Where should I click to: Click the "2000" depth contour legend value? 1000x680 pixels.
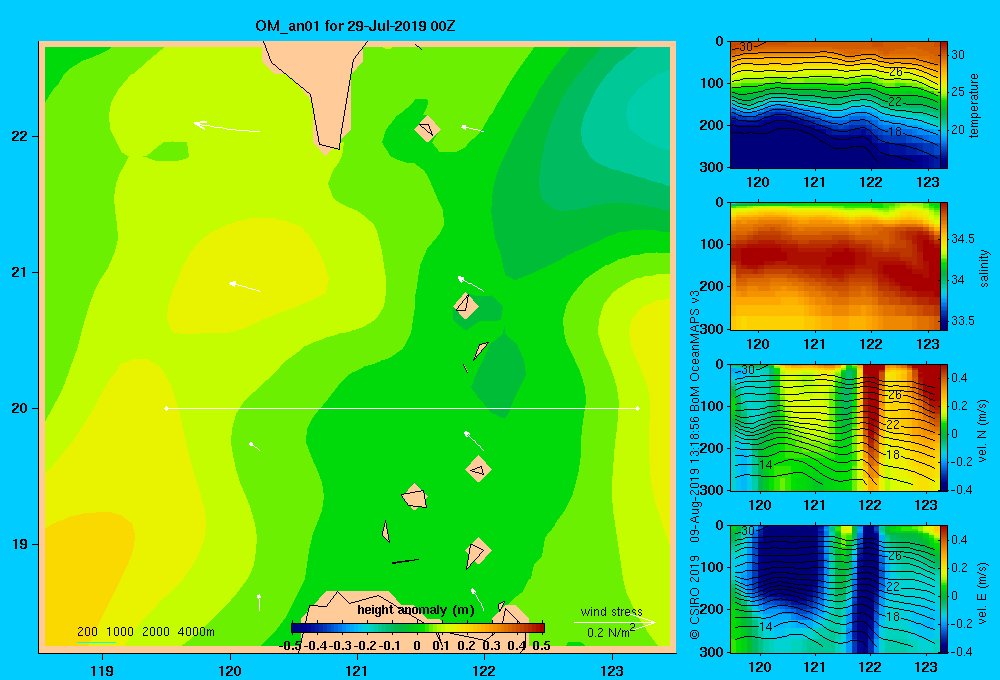coord(156,632)
